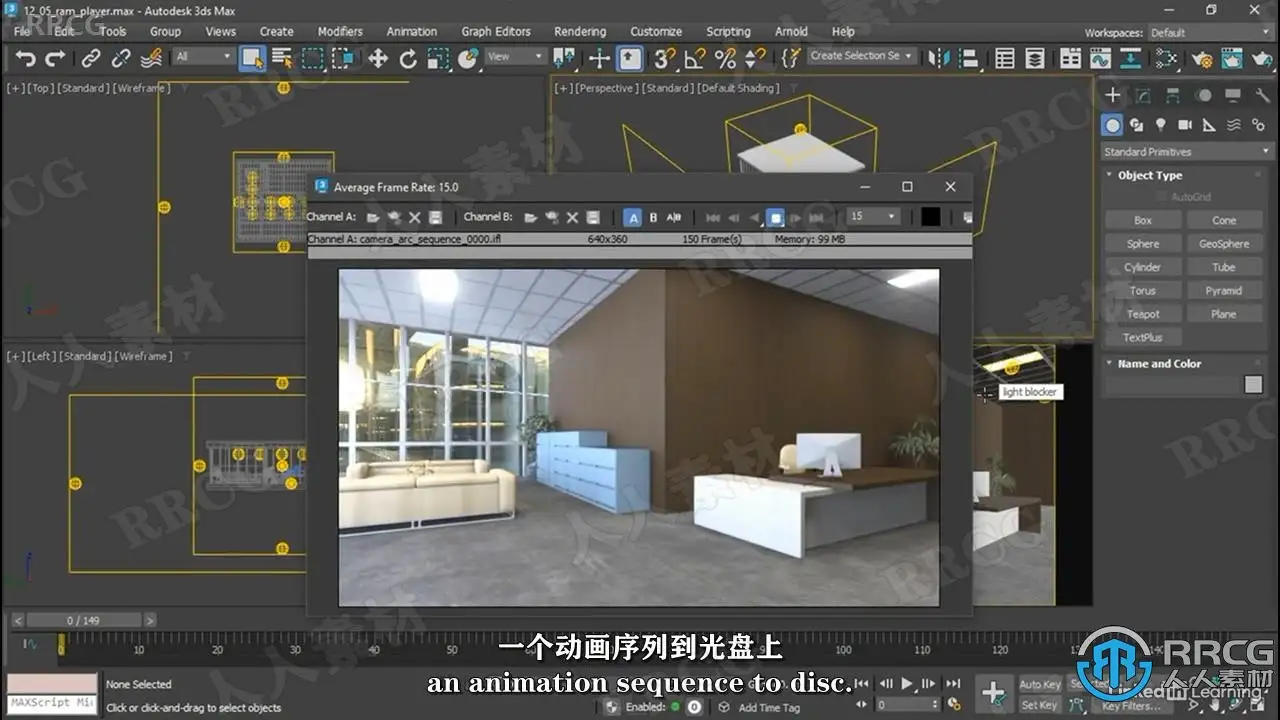Screen dimensions: 1280x720
Task: Click the Teapot primitive button
Action: [1143, 314]
